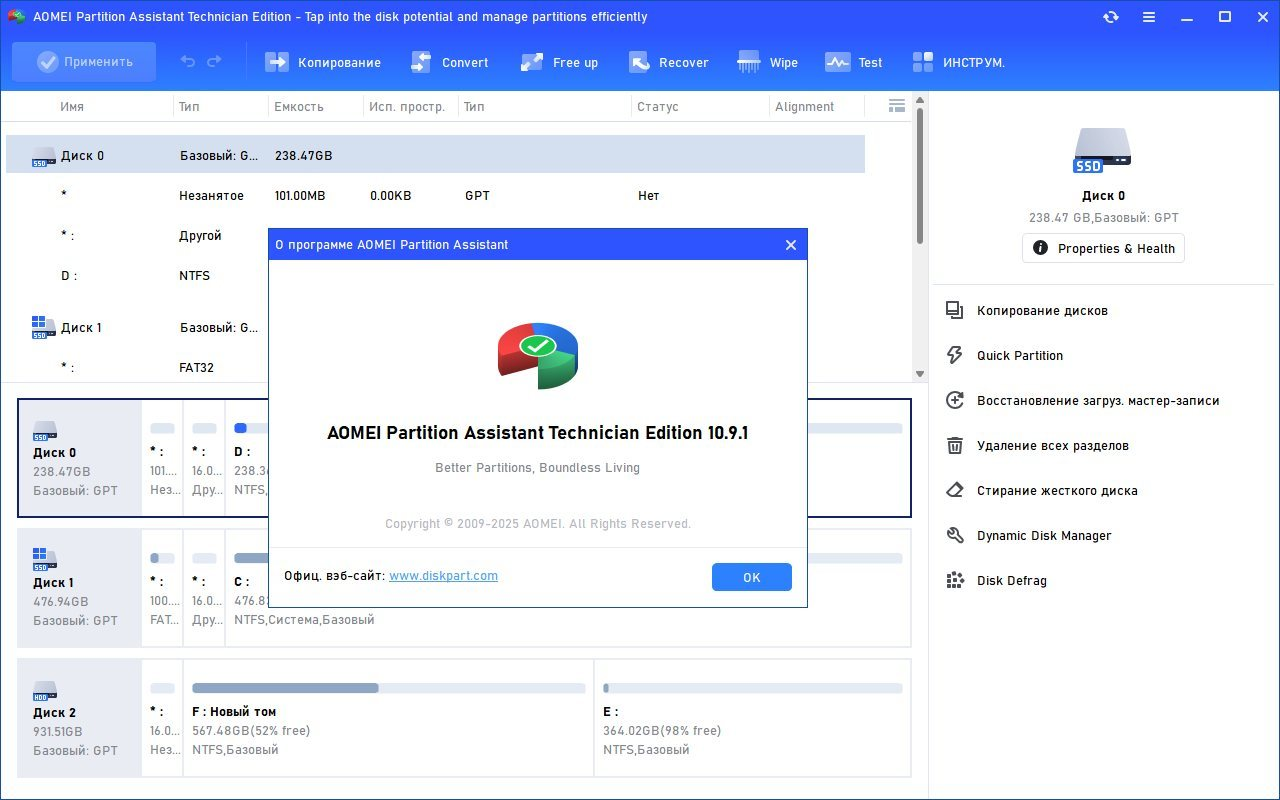This screenshot has height=800, width=1280.
Task: Close the About AOMEI dialog
Action: click(x=790, y=245)
